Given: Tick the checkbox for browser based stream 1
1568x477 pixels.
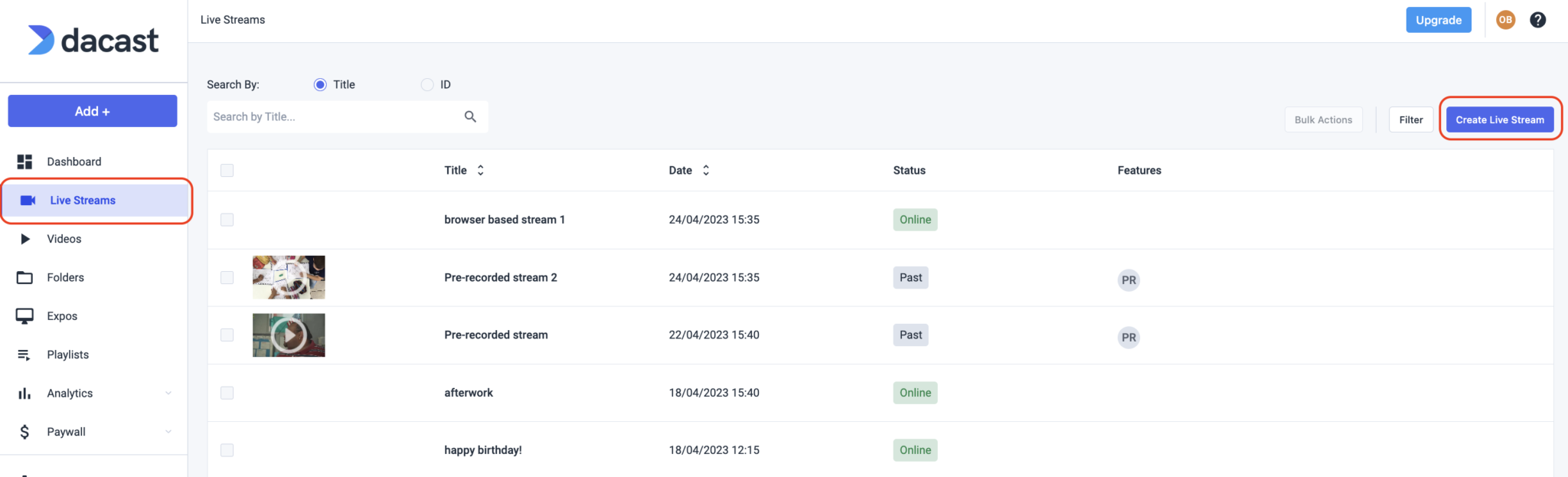Looking at the screenshot, I should (x=227, y=220).
